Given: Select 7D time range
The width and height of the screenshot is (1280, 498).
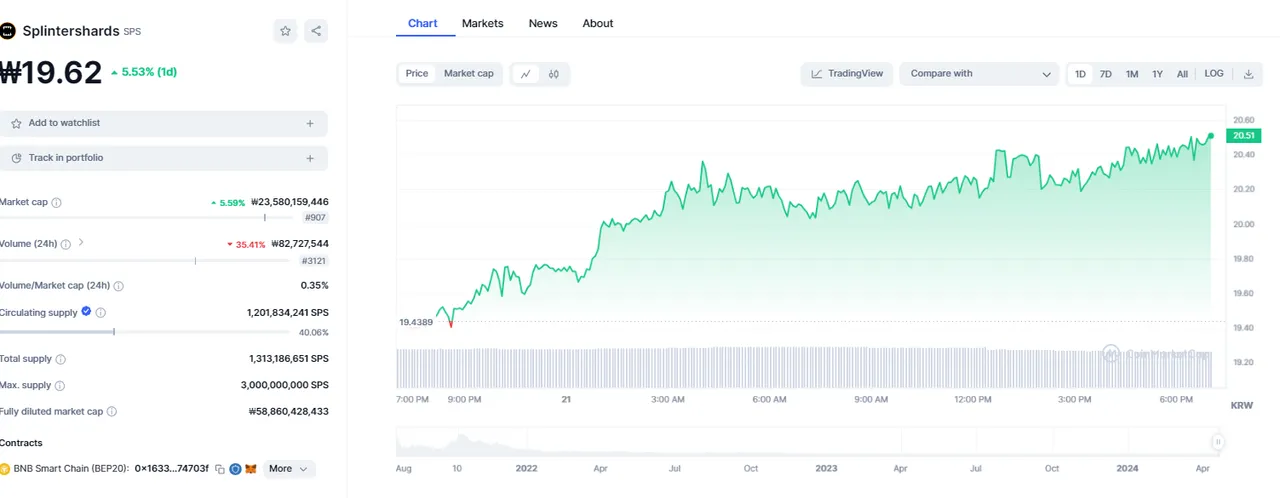Looking at the screenshot, I should coord(1106,74).
